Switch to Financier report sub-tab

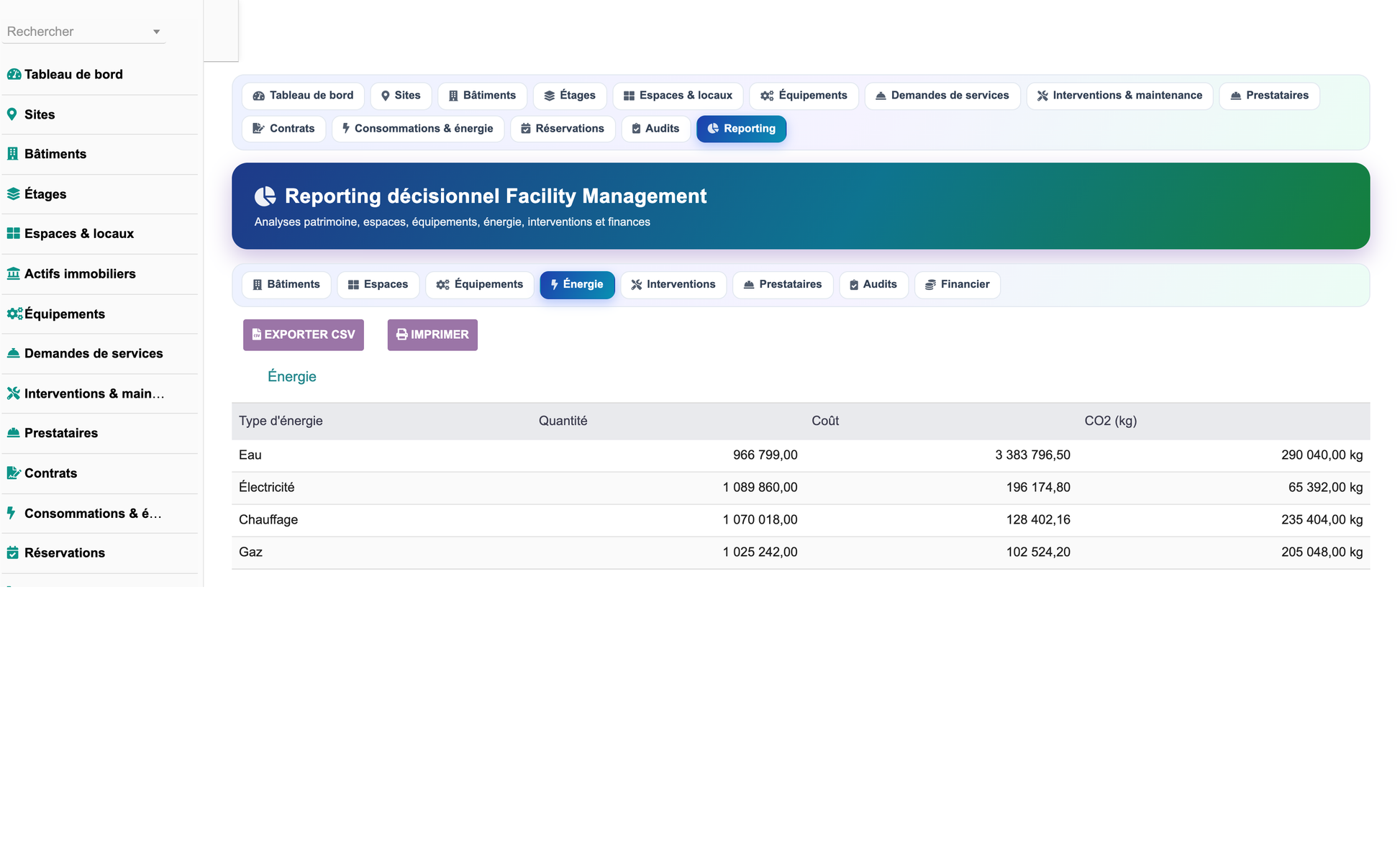click(x=957, y=285)
